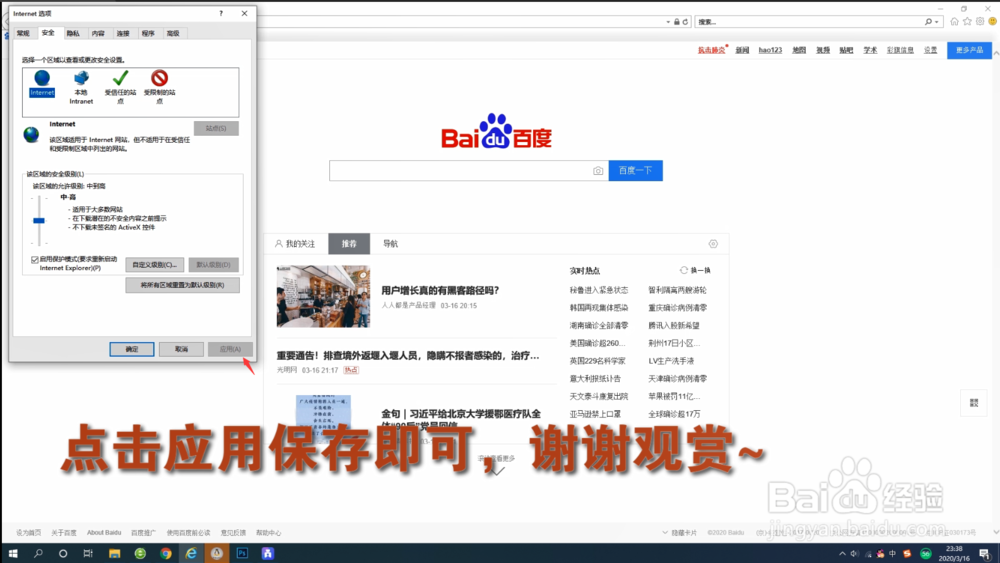
Task: Click 将所有区域重置为默认级别 button
Action: [x=182, y=285]
